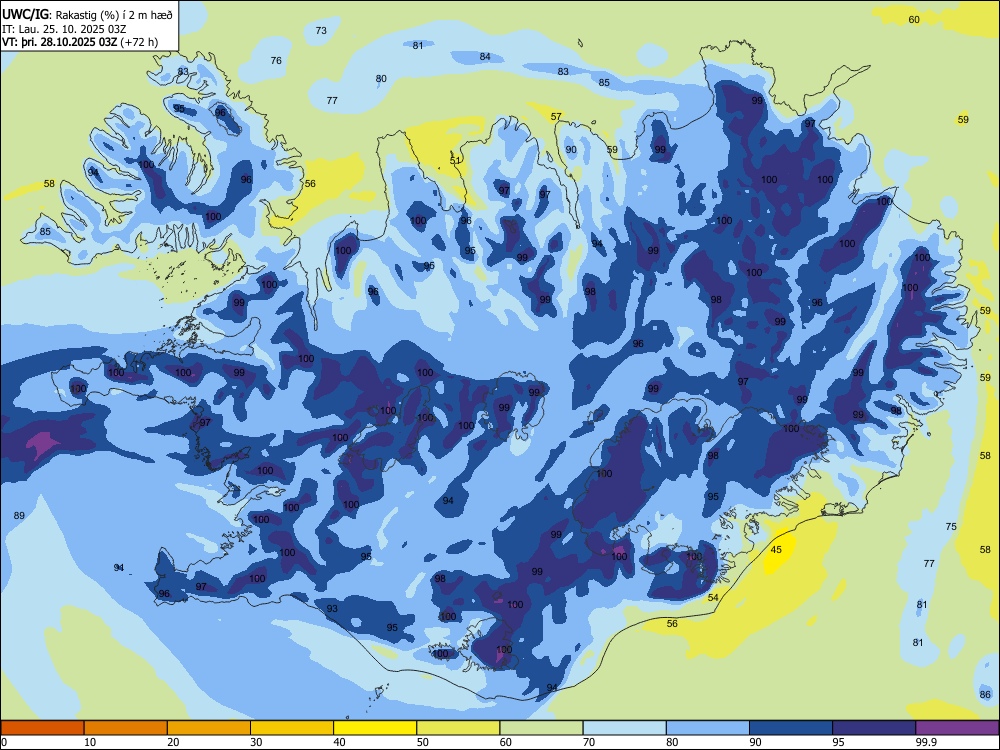This screenshot has width=1000, height=750.
Task: Click the humidity value 54 near the coast
Action: click(713, 598)
